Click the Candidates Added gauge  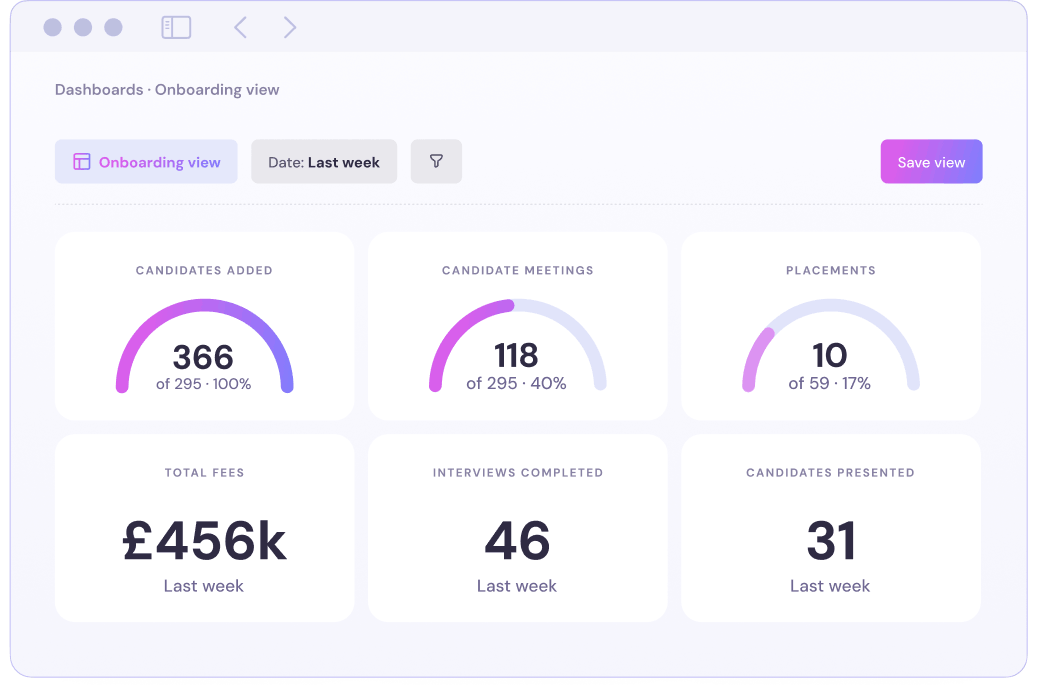click(x=205, y=346)
